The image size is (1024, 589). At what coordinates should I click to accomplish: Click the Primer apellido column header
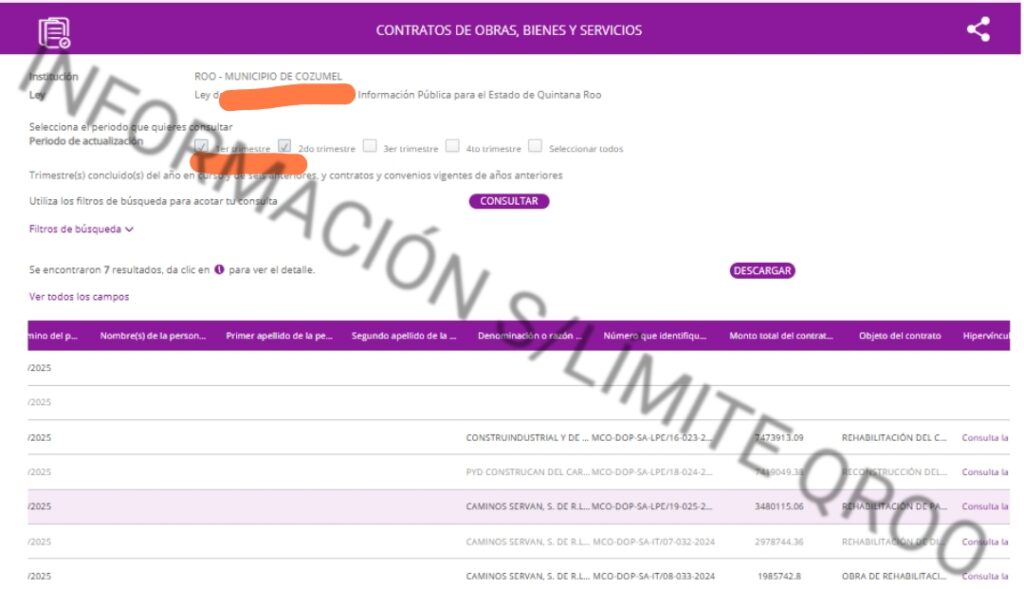279,336
